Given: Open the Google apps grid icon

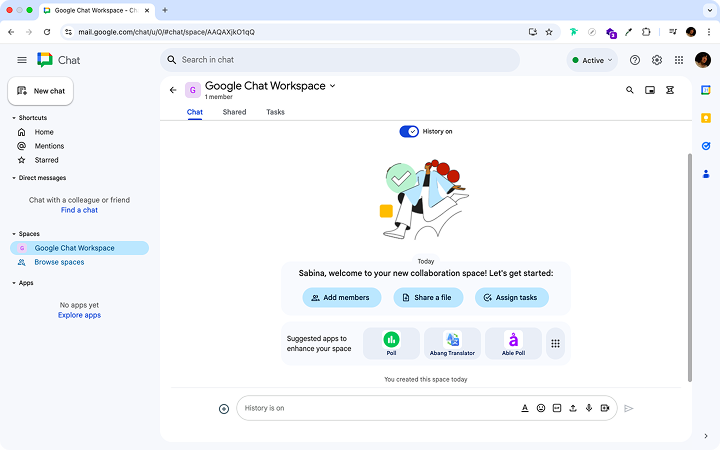Looking at the screenshot, I should coord(679,60).
